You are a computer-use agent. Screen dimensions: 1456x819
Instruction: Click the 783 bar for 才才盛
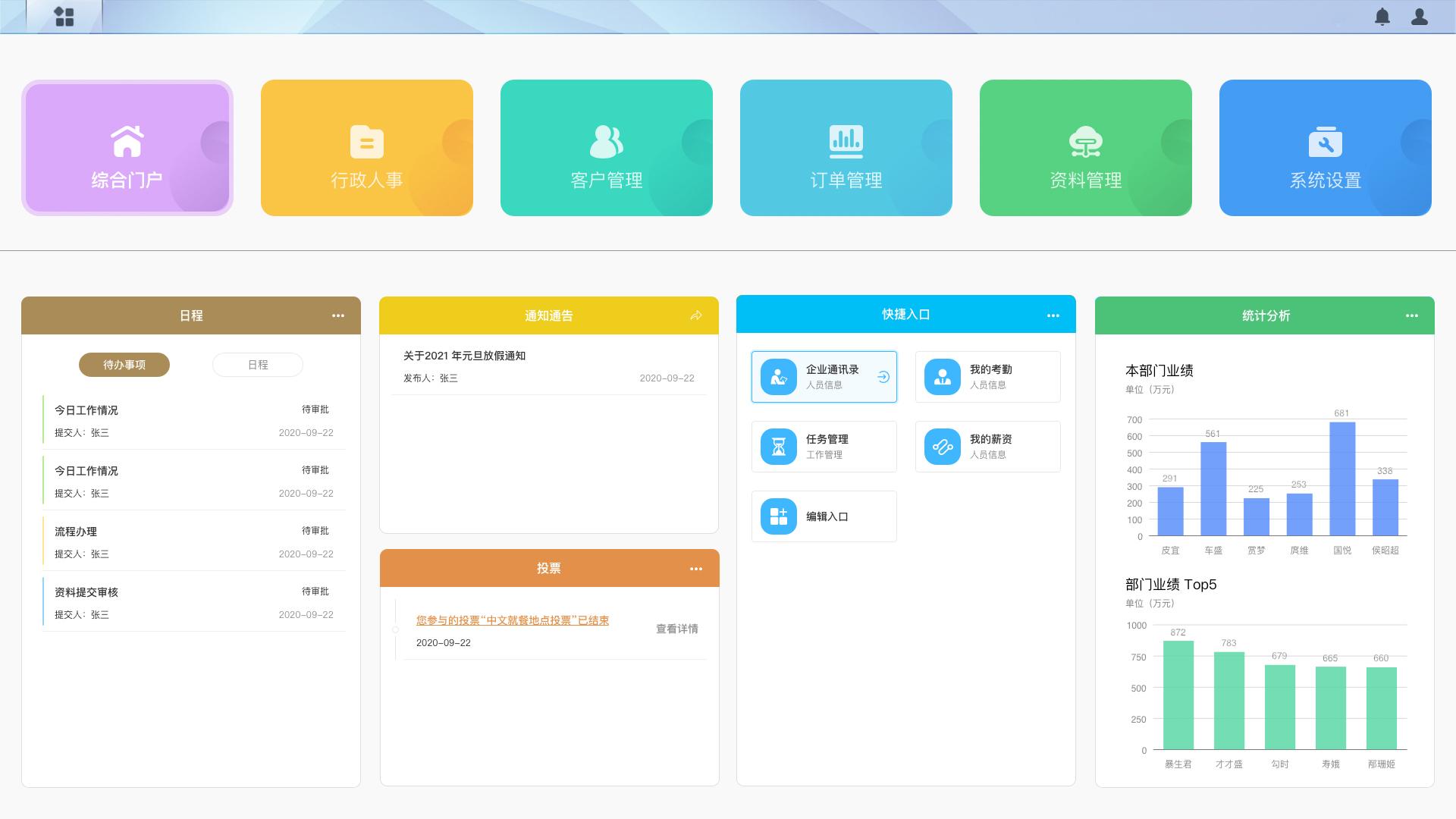(1229, 701)
